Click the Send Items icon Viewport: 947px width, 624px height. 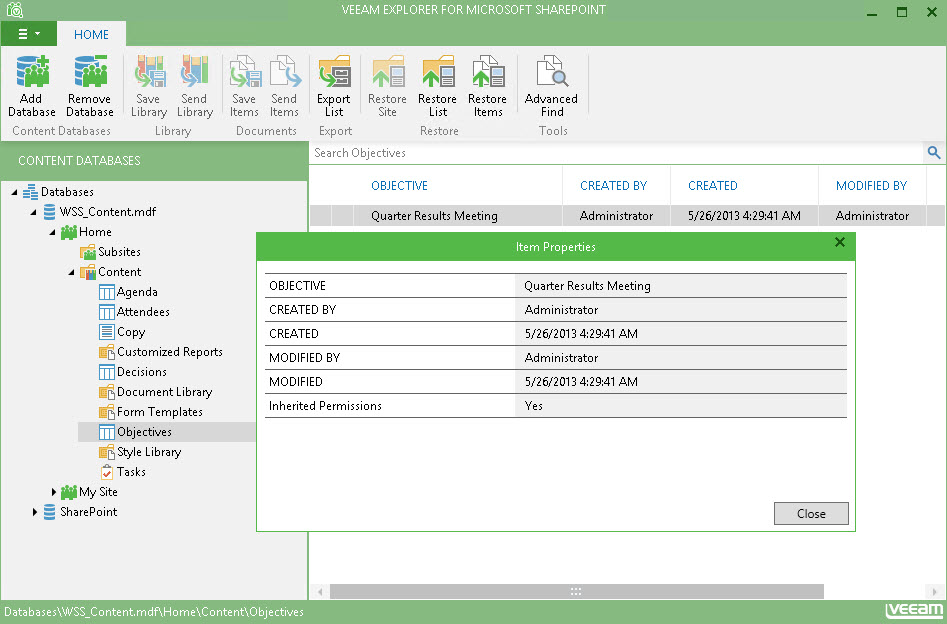pos(284,71)
